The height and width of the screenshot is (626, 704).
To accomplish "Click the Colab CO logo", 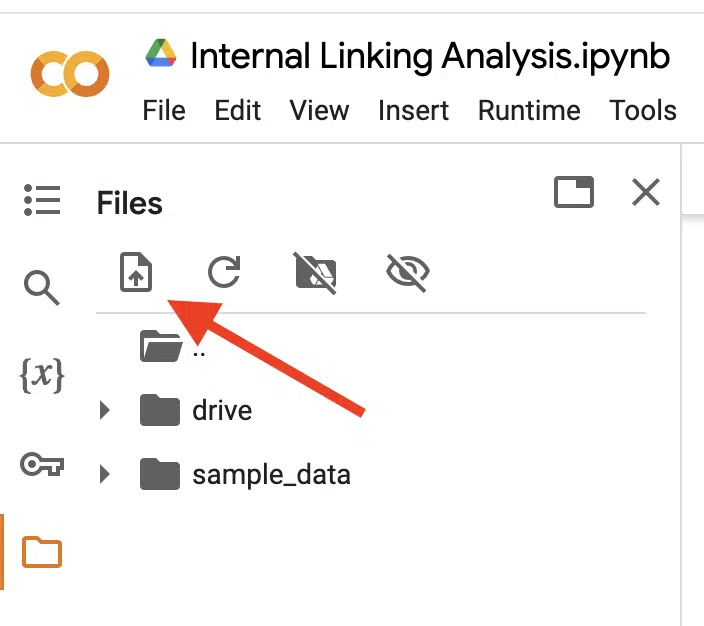I will point(70,73).
